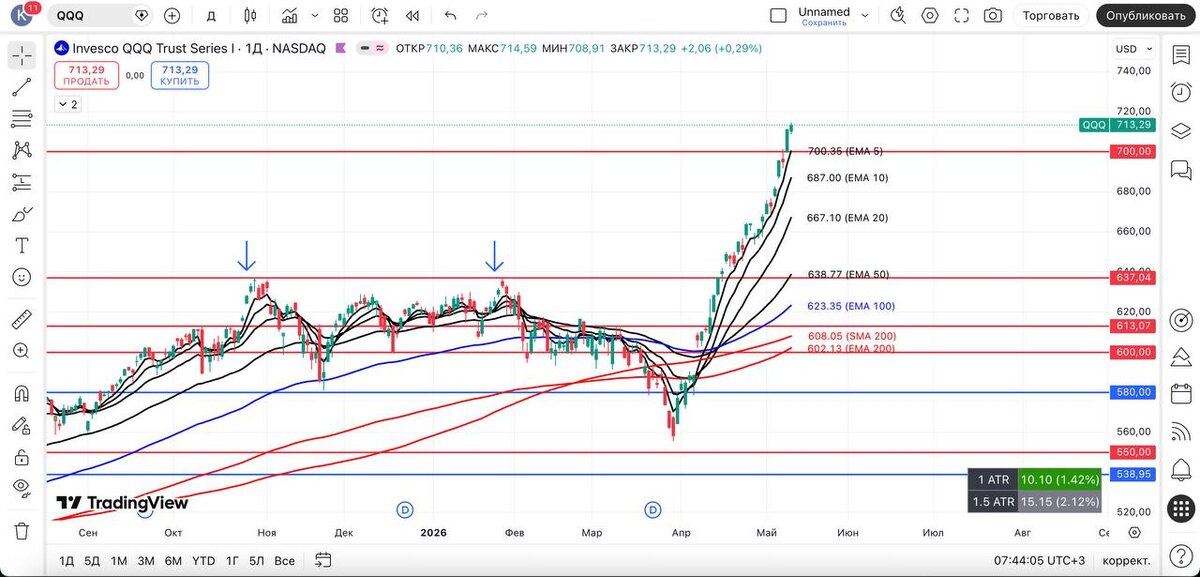Expand the collapsed indicators legend '2'
The image size is (1200, 577).
point(67,104)
